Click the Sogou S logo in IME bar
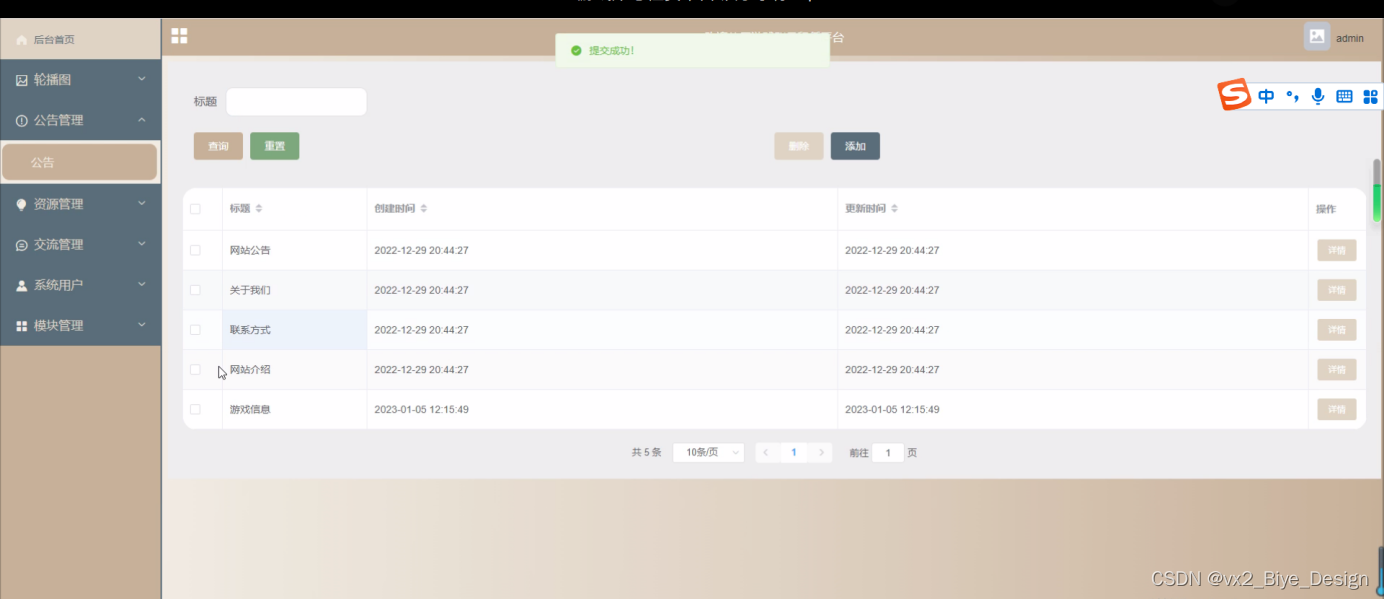This screenshot has width=1384, height=599. 1234,95
